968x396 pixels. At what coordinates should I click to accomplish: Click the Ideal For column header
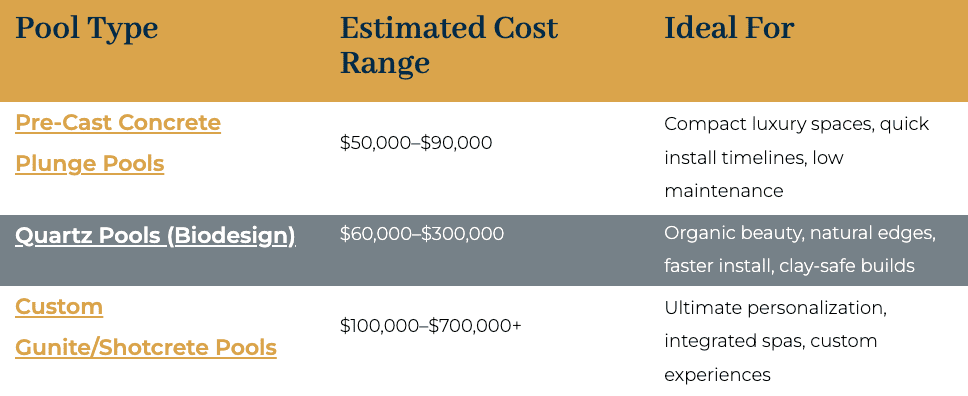[x=729, y=28]
